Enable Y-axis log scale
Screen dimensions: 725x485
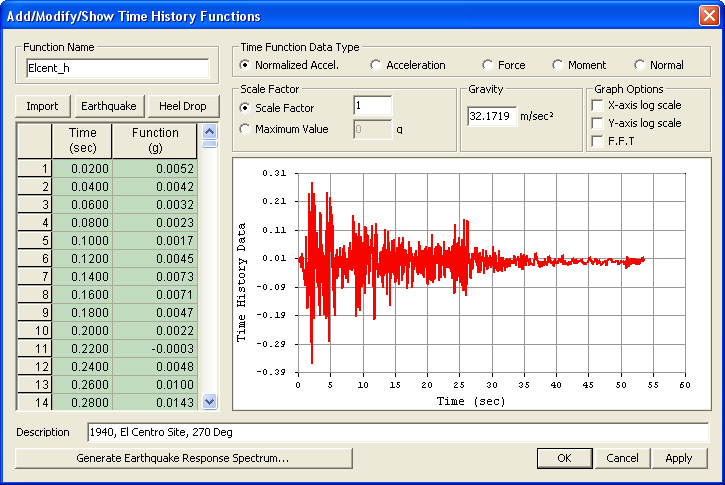click(x=637, y=123)
